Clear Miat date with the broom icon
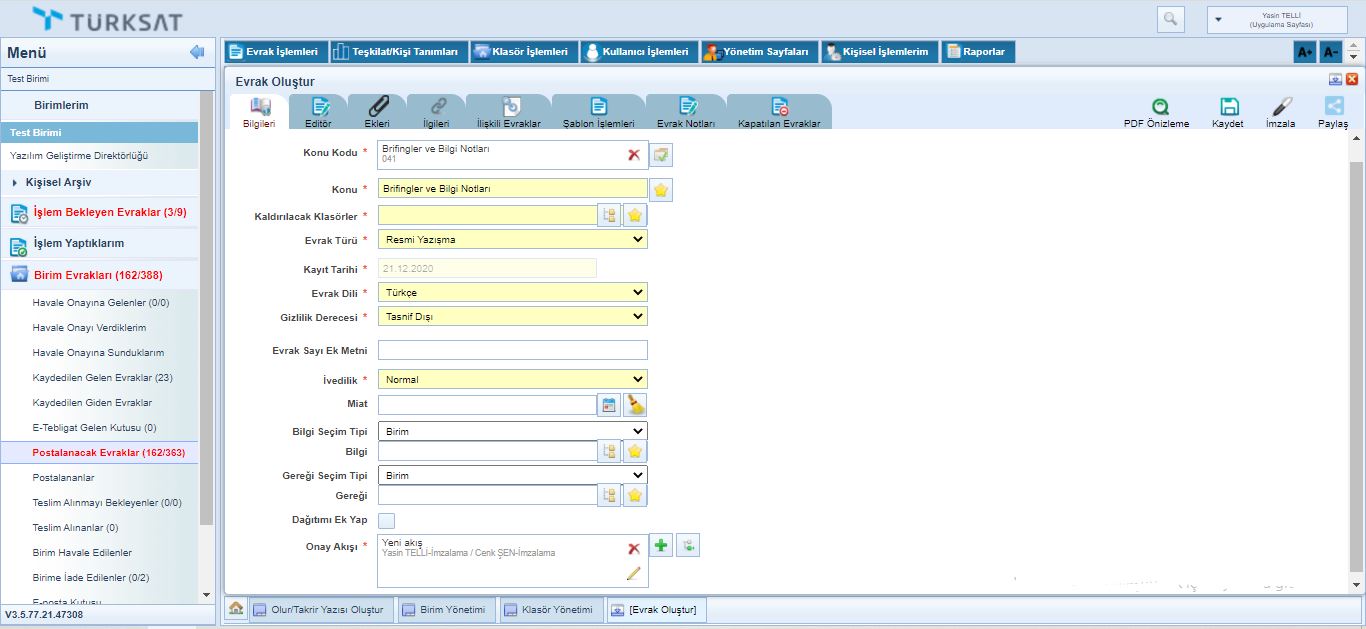The image size is (1366, 629). (x=635, y=405)
